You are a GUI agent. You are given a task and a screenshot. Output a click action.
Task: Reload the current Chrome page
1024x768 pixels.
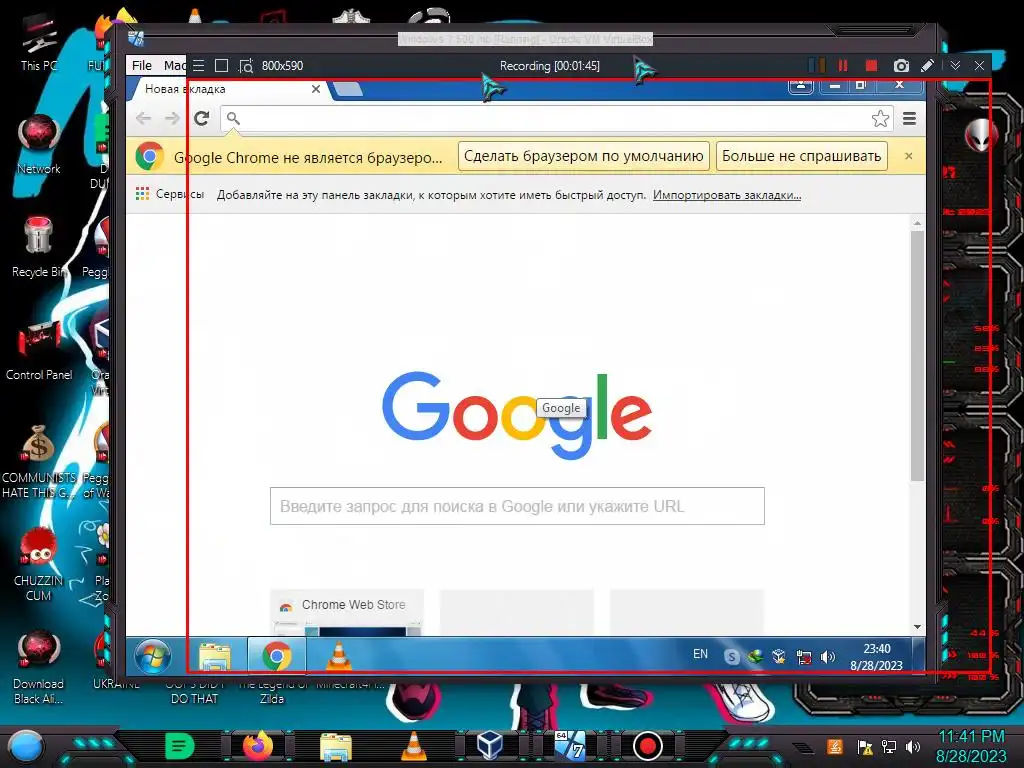(202, 118)
